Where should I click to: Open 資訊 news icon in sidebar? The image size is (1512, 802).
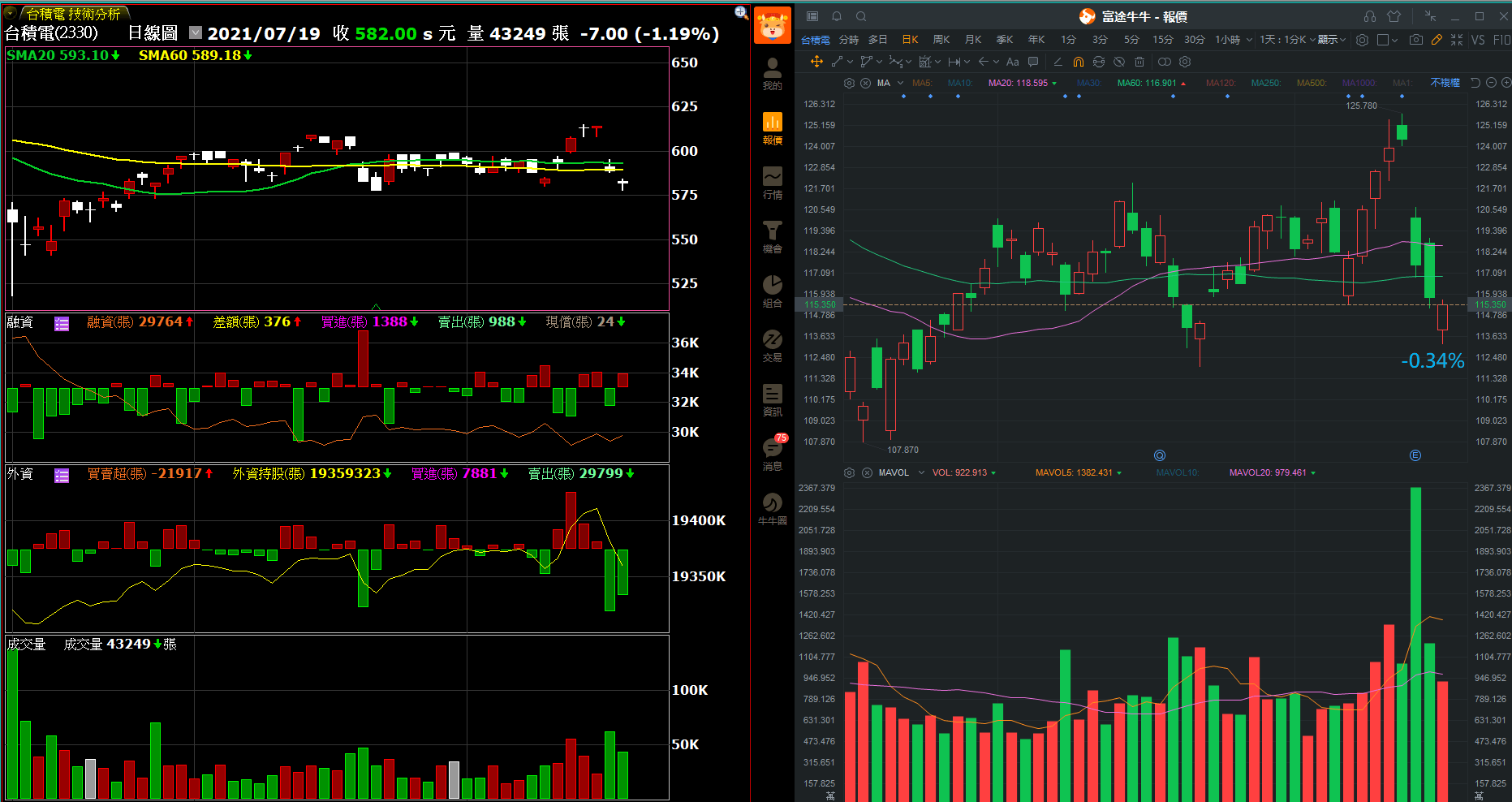coord(772,400)
